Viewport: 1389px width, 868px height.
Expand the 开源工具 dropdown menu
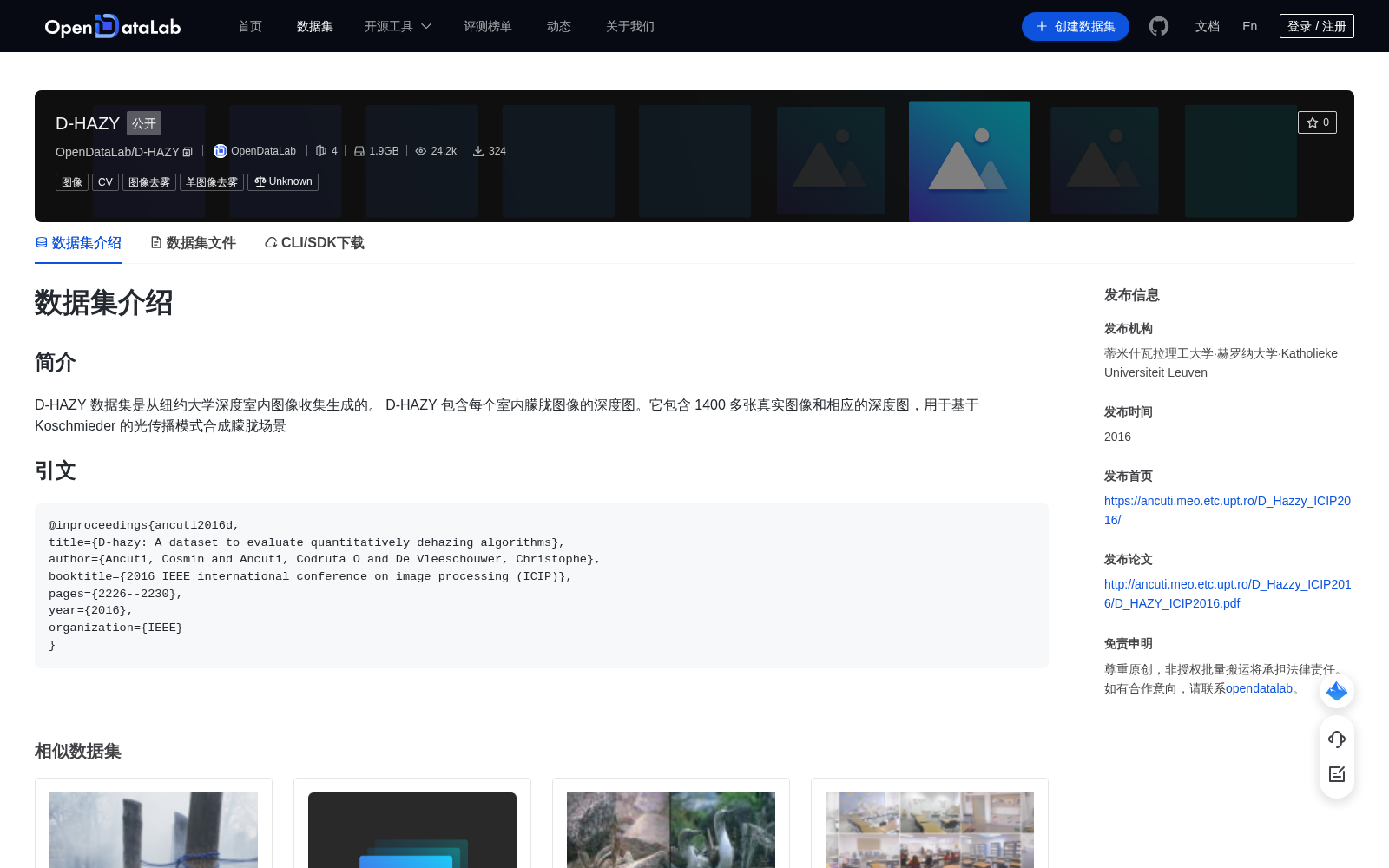pyautogui.click(x=398, y=26)
